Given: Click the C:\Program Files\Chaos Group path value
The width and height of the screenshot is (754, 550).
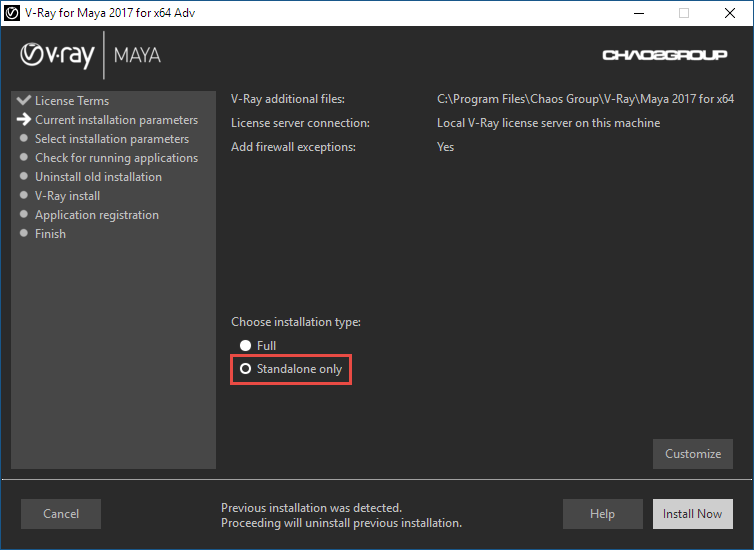Looking at the screenshot, I should 585,99.
